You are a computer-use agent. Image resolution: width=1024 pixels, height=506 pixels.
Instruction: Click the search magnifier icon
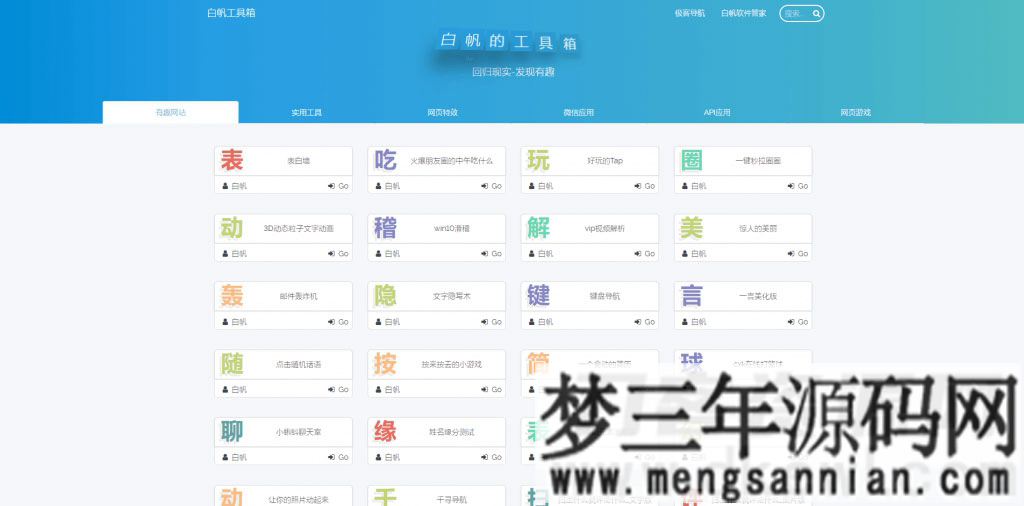coord(816,13)
